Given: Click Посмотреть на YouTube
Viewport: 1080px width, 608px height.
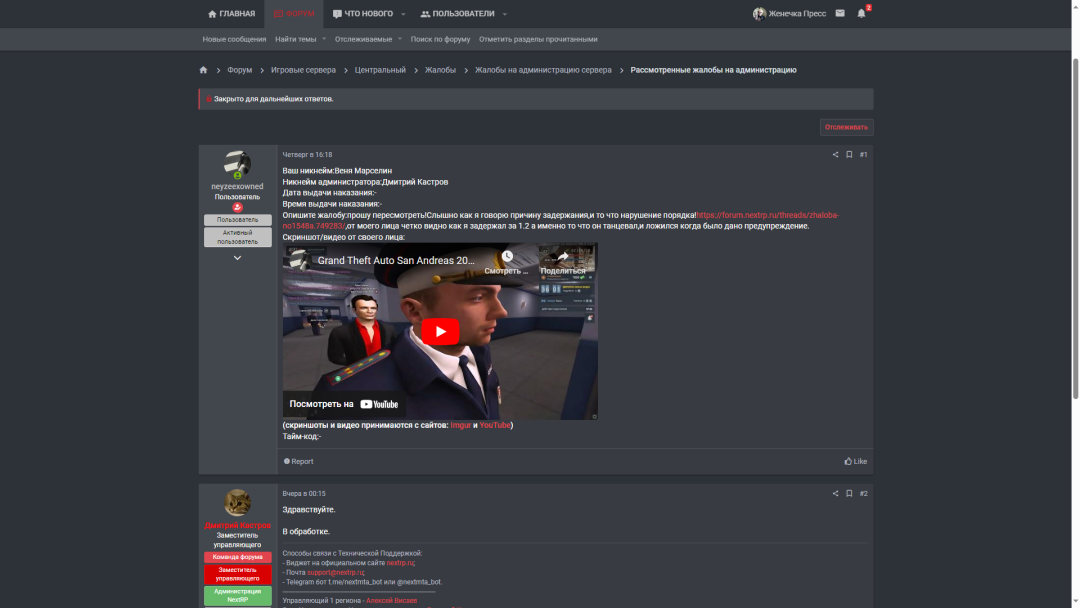Looking at the screenshot, I should [344, 404].
